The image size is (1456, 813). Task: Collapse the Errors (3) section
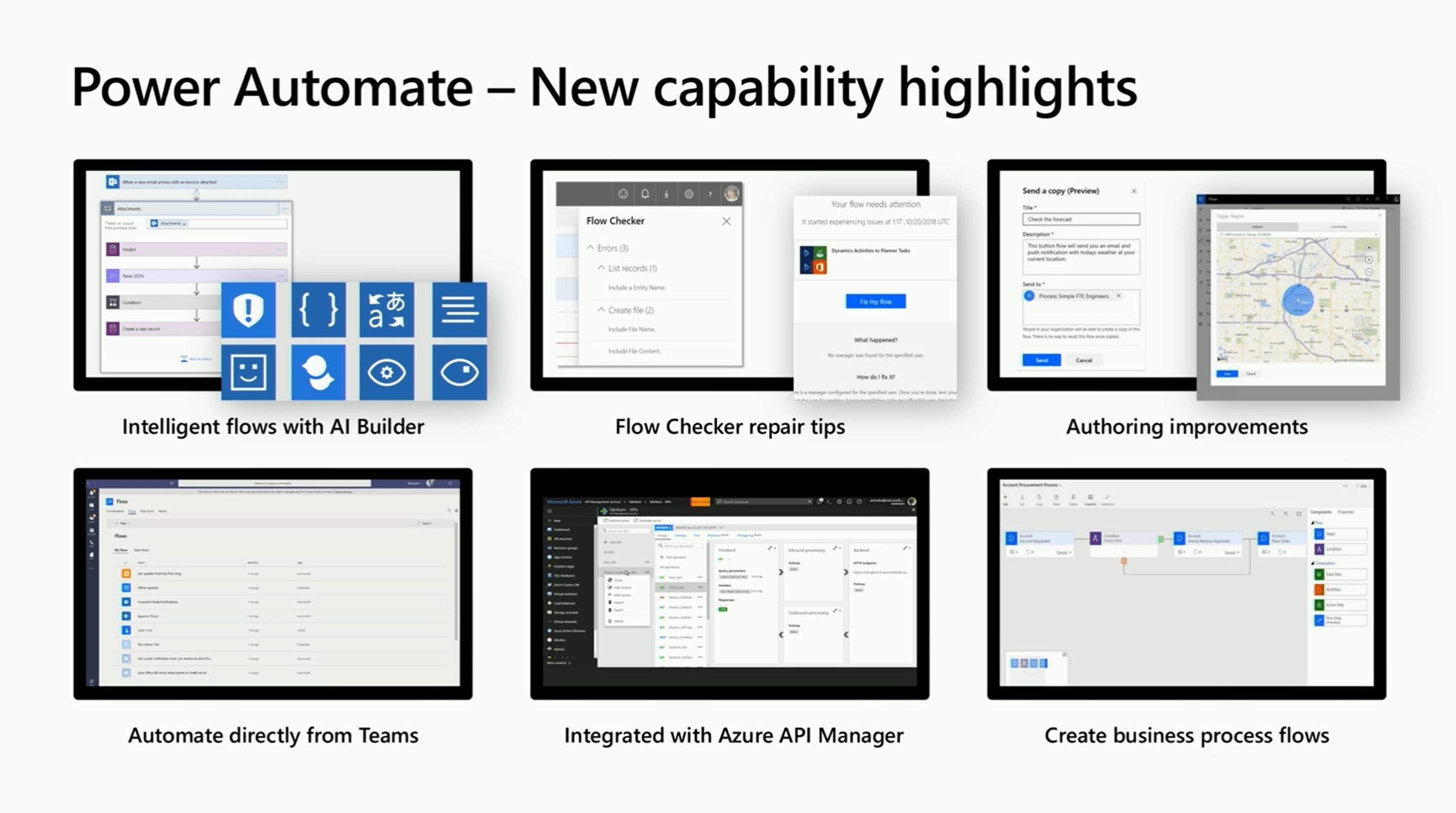pos(591,248)
